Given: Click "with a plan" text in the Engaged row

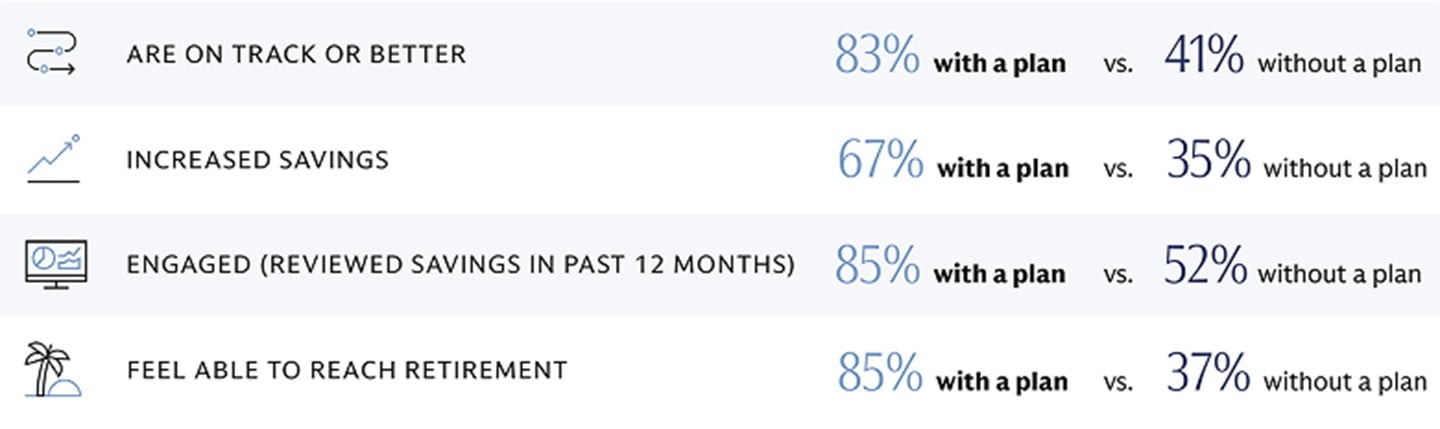Looking at the screenshot, I should pyautogui.click(x=1000, y=276).
